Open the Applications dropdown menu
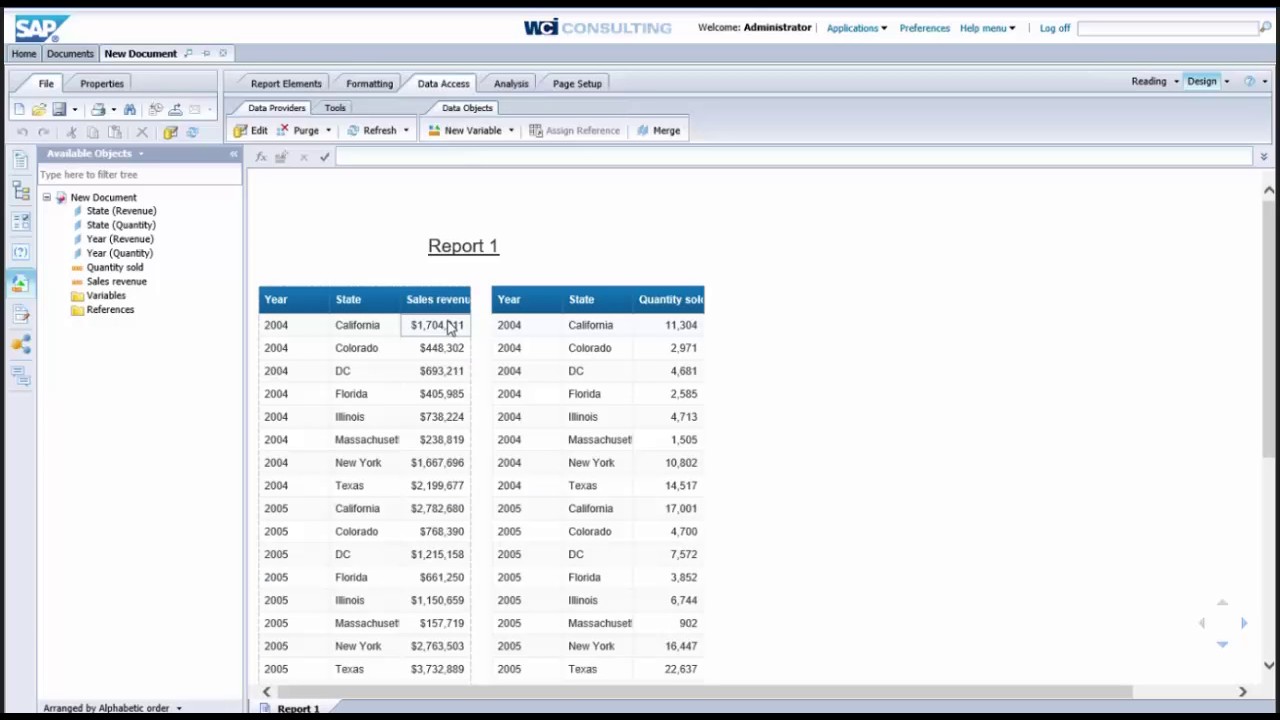This screenshot has width=1280, height=720. [857, 28]
